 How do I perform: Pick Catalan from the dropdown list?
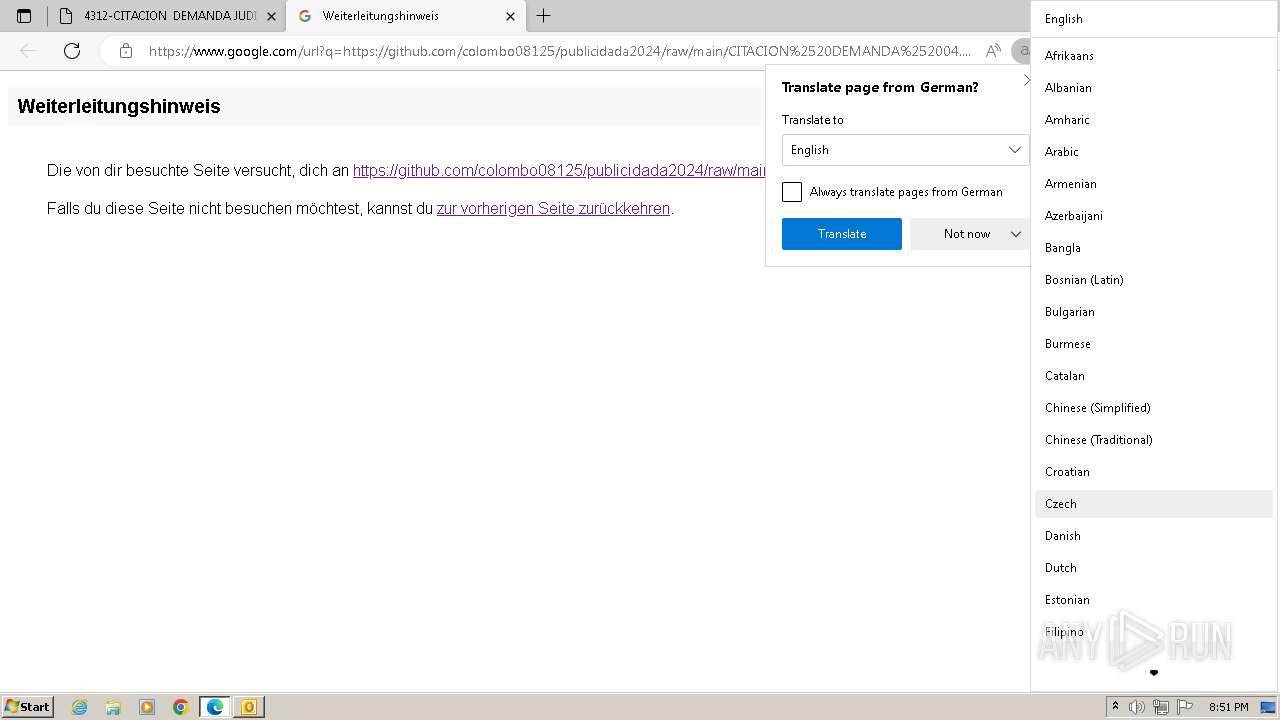1153,376
